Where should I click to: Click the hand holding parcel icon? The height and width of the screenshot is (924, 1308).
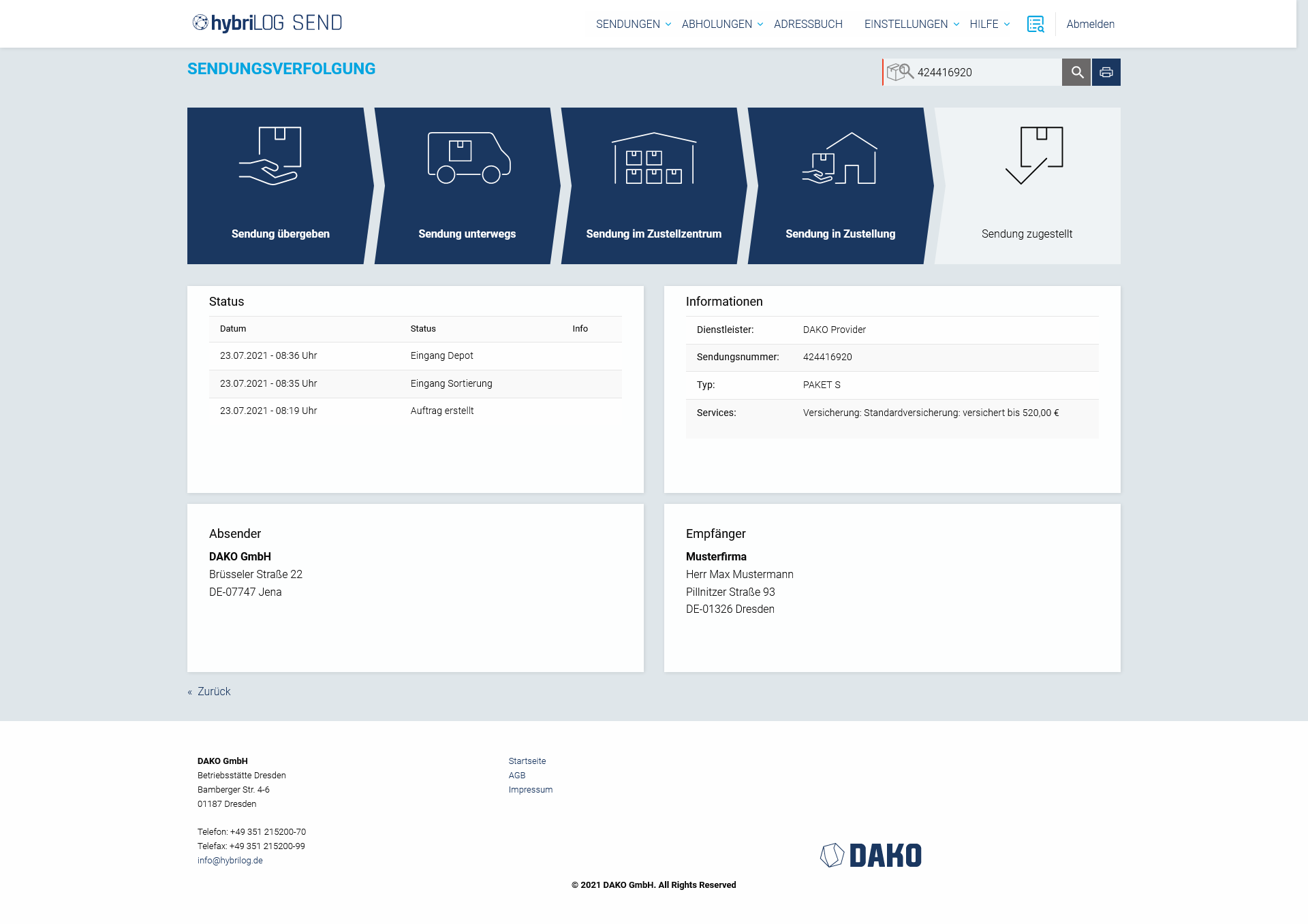[270, 155]
